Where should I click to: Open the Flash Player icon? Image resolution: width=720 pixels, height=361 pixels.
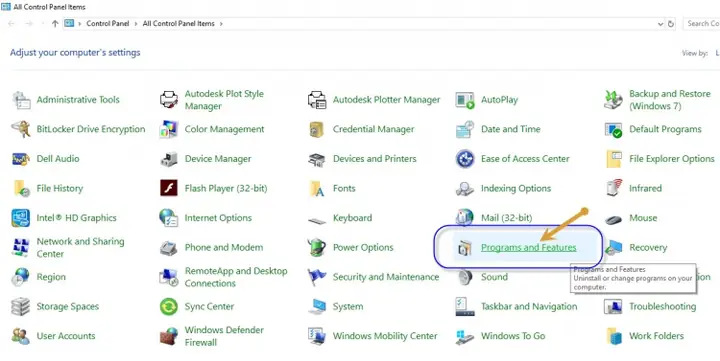169,188
